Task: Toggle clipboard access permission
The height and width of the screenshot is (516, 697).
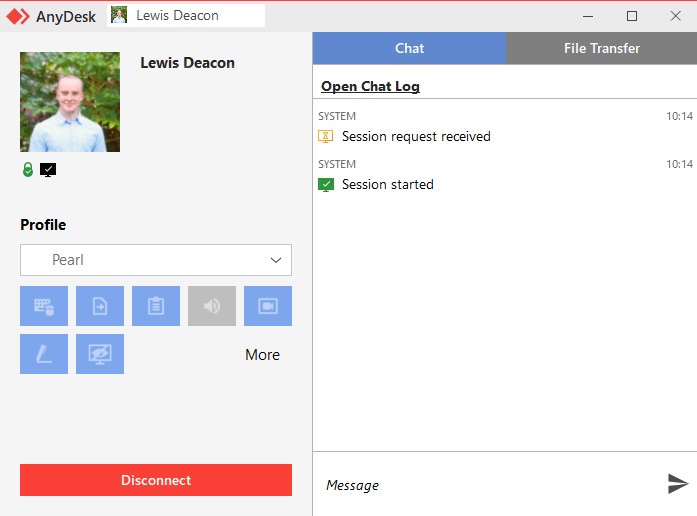Action: pyautogui.click(x=156, y=306)
